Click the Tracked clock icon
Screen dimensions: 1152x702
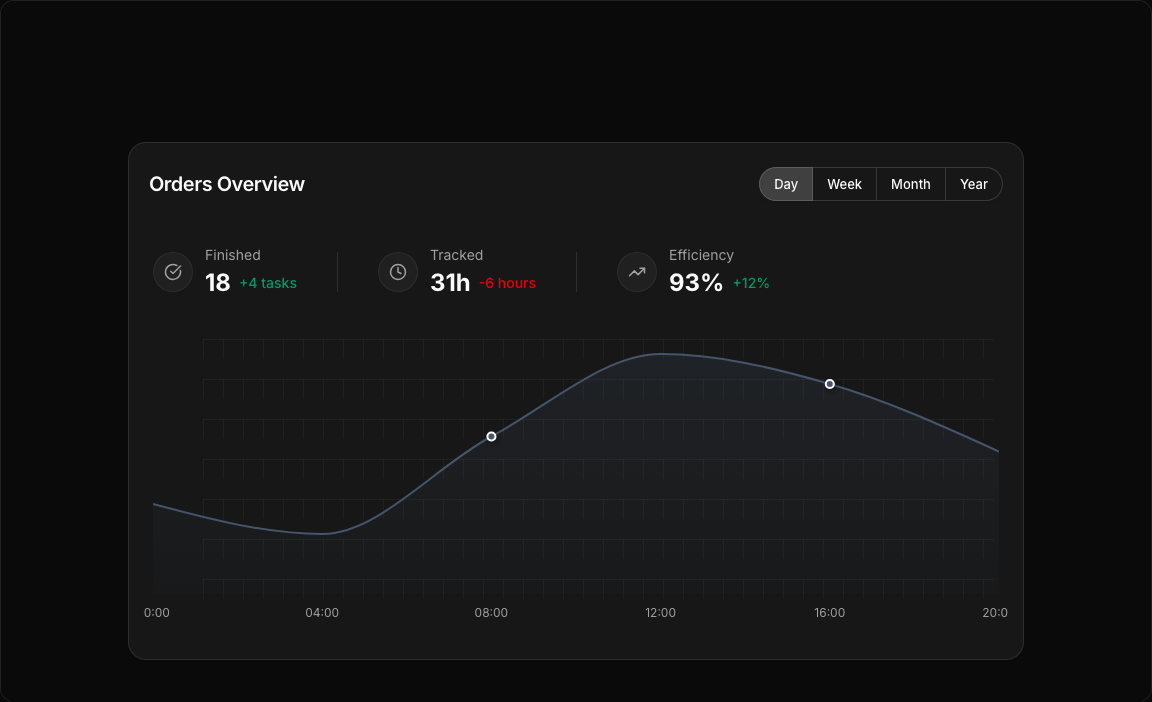pyautogui.click(x=398, y=272)
